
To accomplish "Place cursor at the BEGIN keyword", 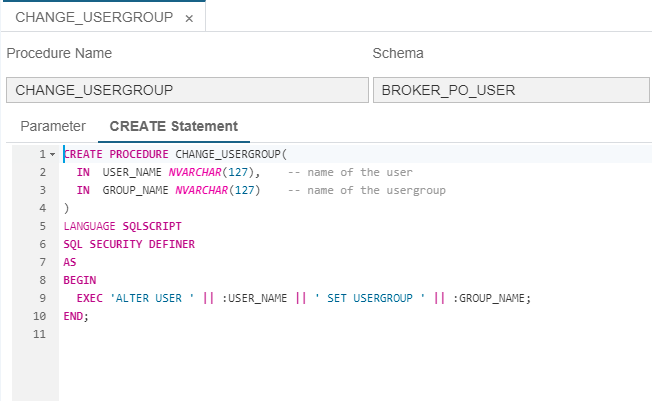I will point(80,280).
